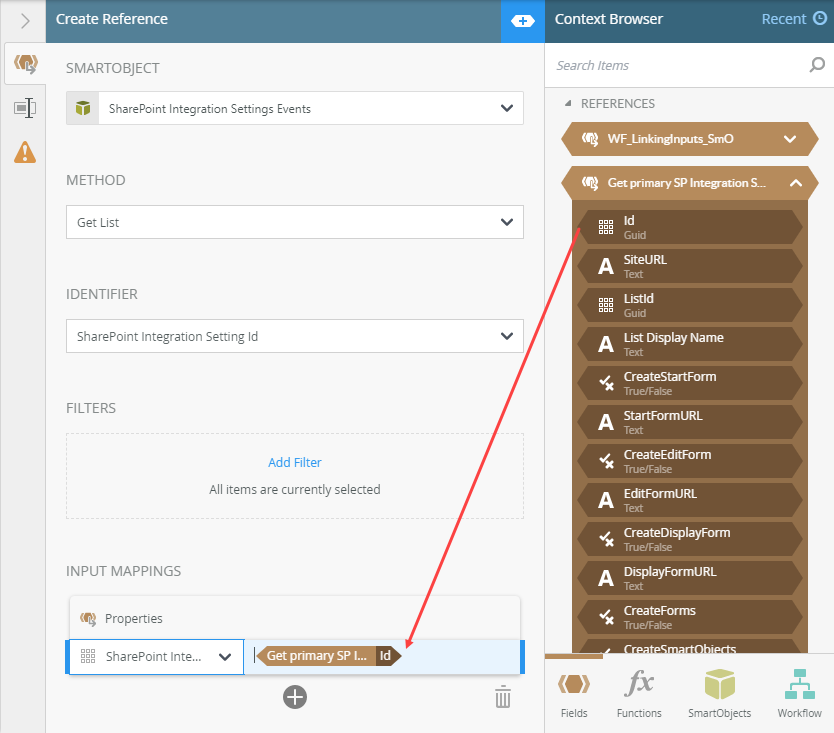Delete the mapping with the trash icon
This screenshot has width=834, height=733.
click(503, 697)
